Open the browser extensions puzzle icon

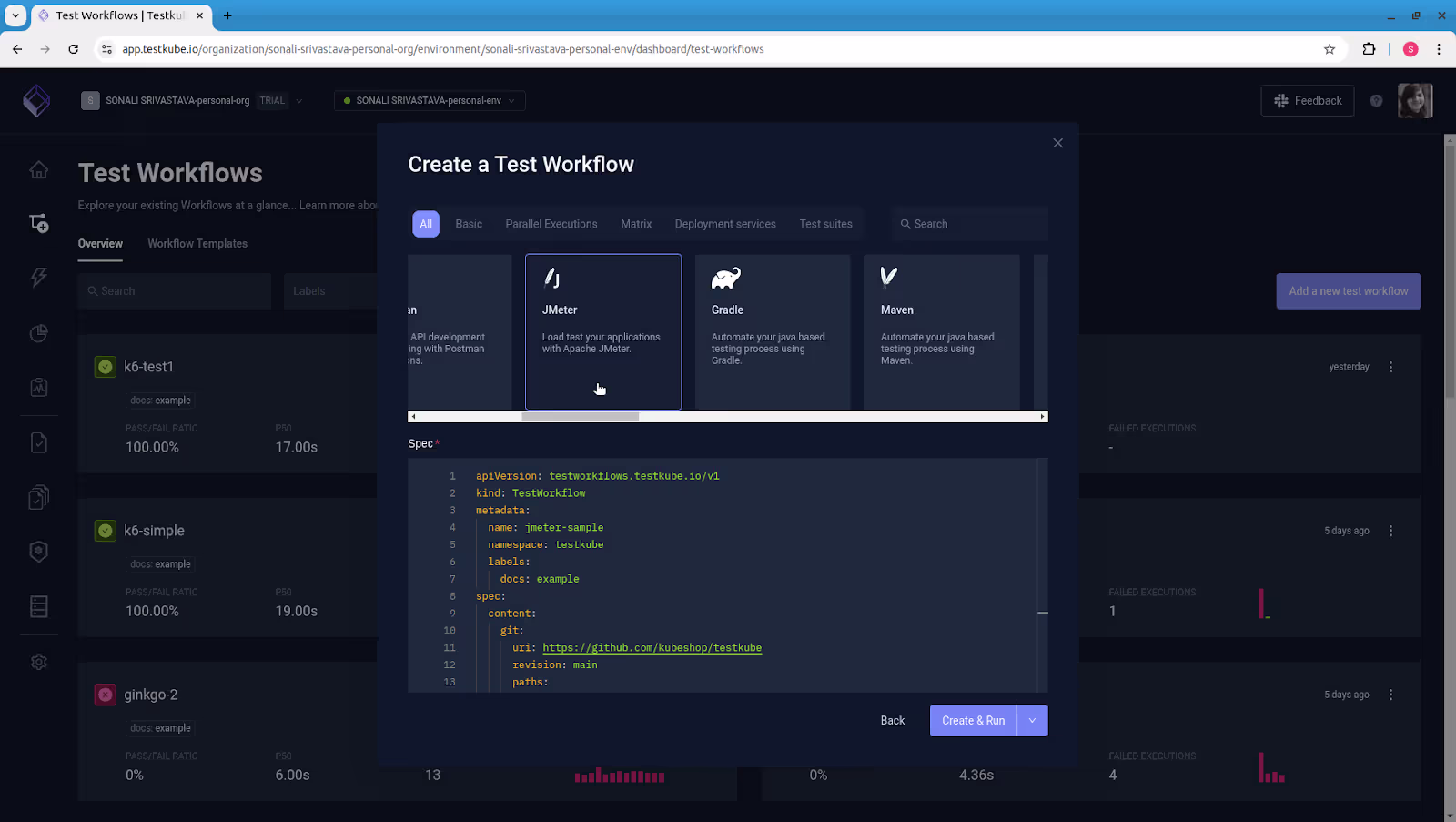coord(1369,49)
